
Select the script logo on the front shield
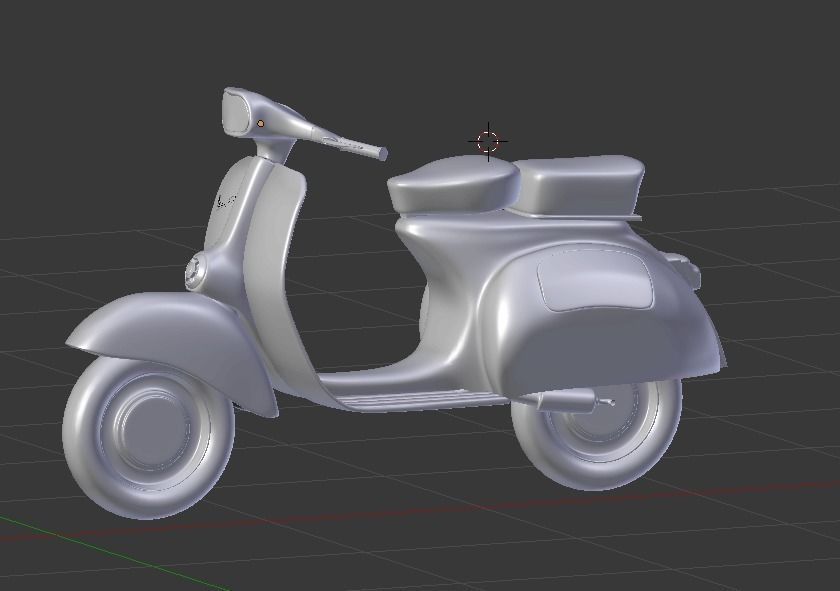coord(227,202)
